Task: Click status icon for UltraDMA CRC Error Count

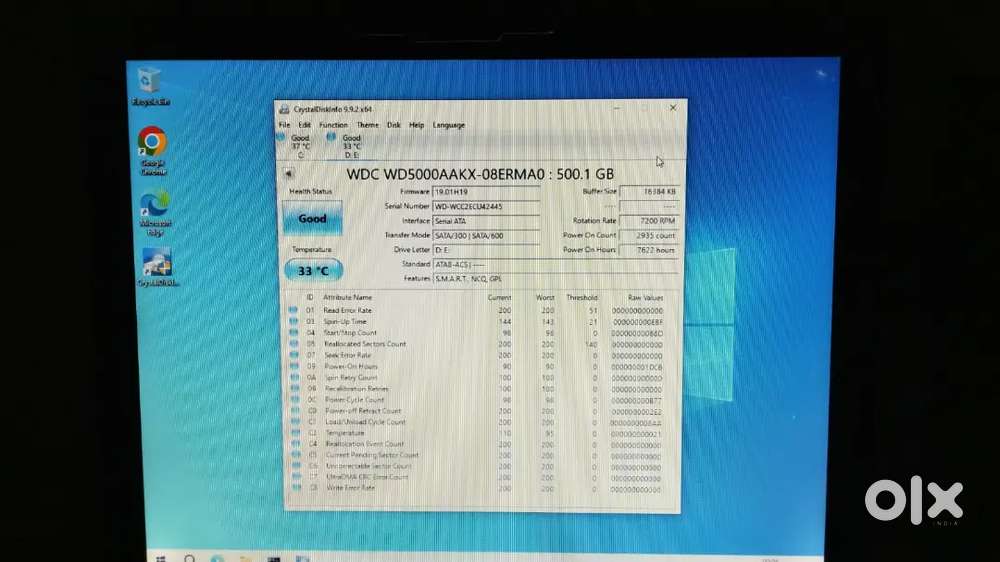Action: pos(297,477)
